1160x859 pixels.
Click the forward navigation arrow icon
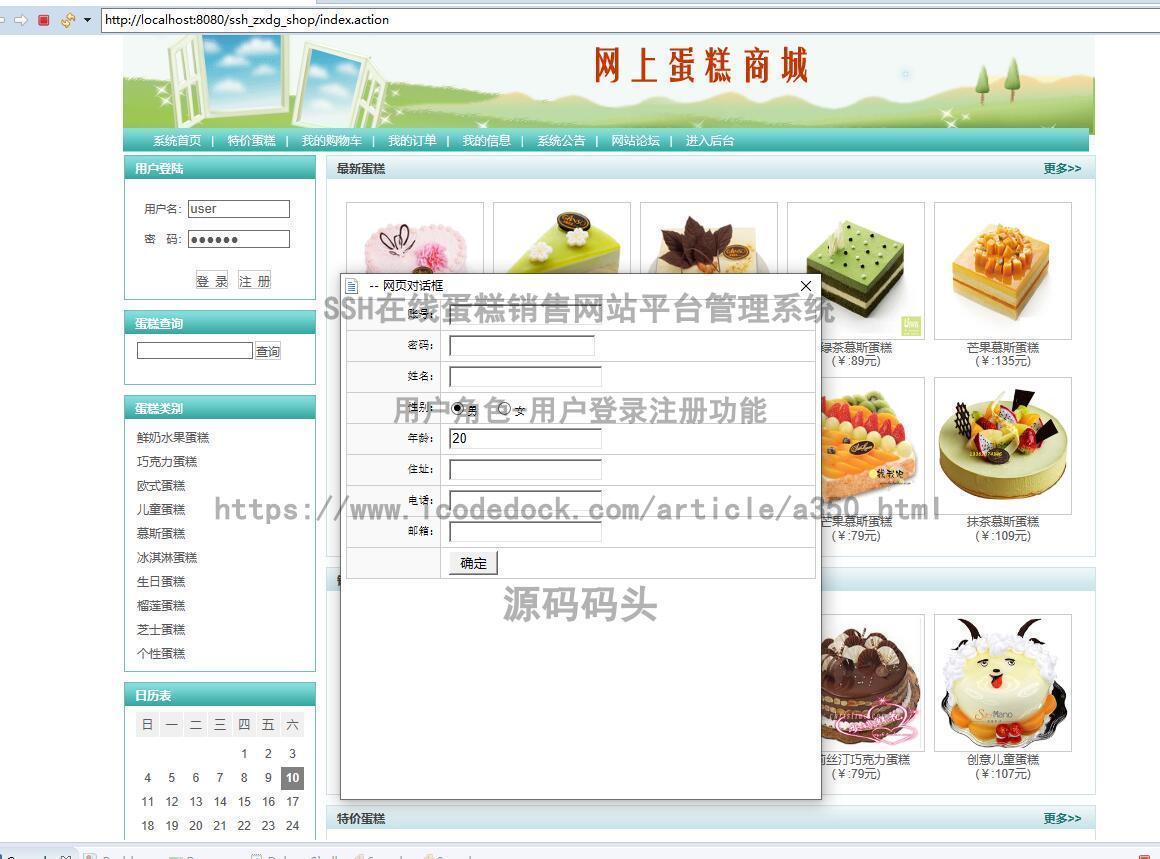coord(21,20)
